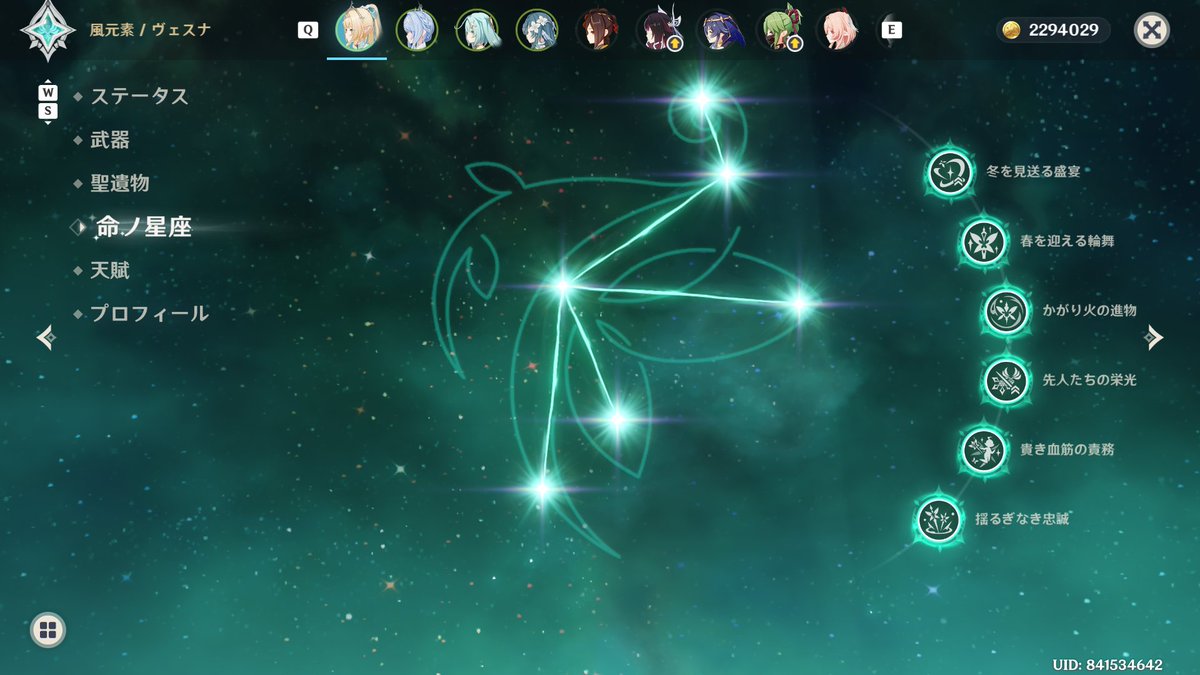Select the central hub star of the constellation

[562, 286]
